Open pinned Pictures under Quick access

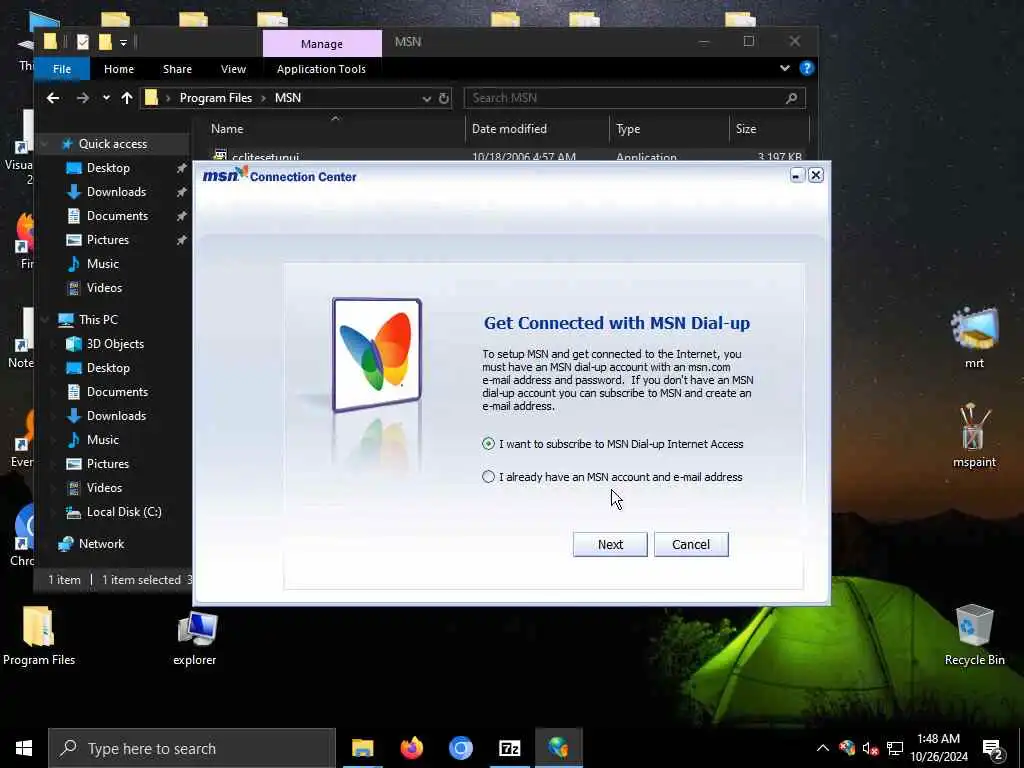click(108, 240)
